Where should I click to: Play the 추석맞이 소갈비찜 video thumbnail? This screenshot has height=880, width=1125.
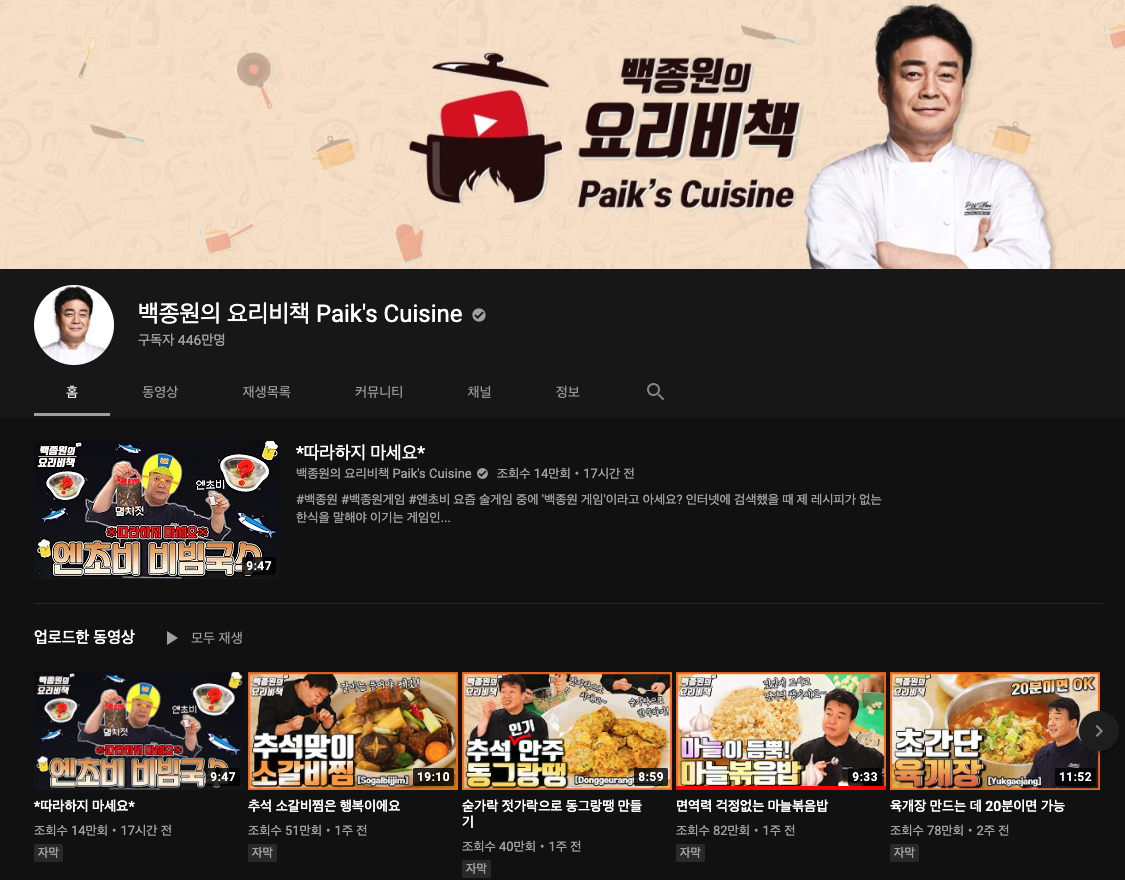tap(352, 731)
